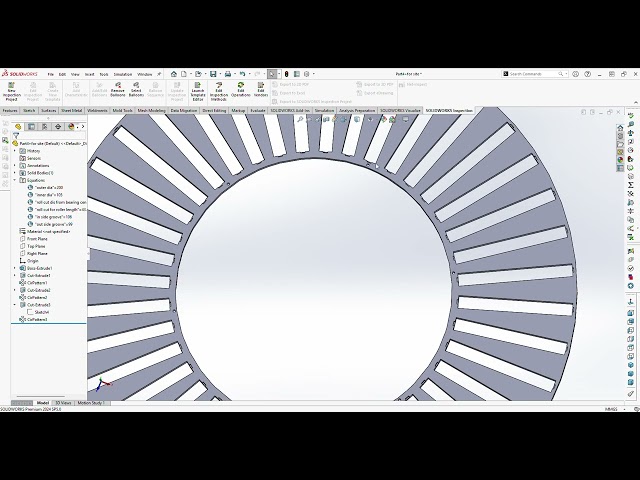The width and height of the screenshot is (640, 480).
Task: Switch to the Features ribbon tab
Action: (x=10, y=111)
